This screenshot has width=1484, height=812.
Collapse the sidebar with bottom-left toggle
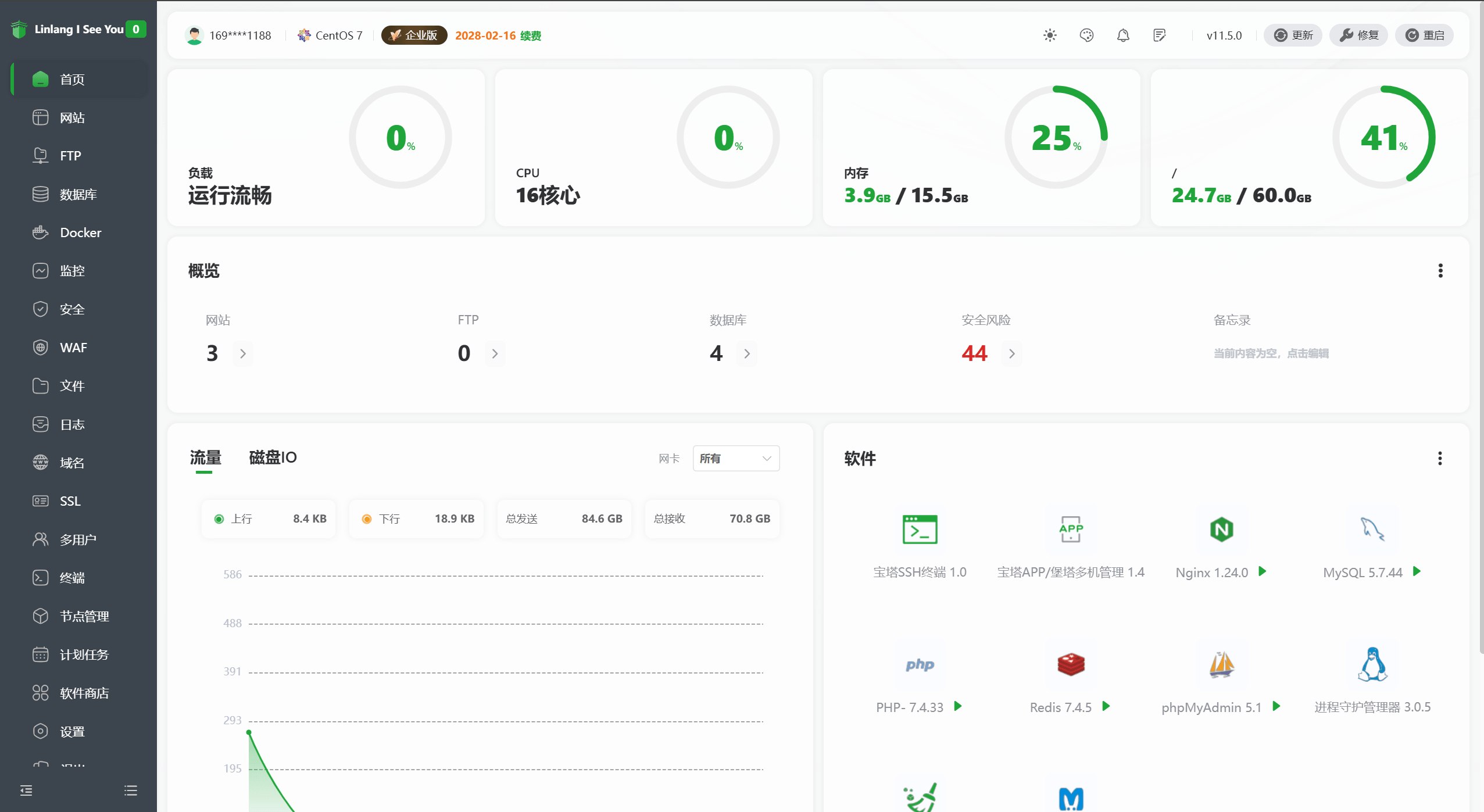(26, 790)
